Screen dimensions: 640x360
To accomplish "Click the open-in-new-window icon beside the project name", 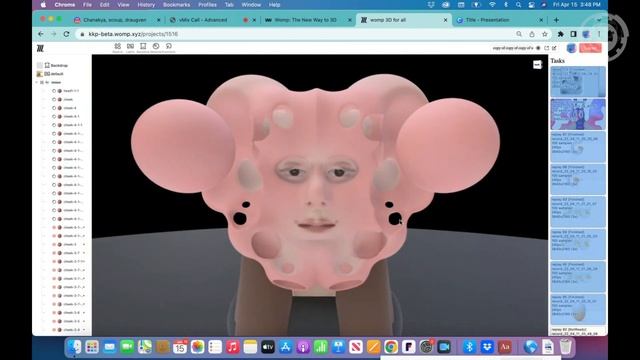I will pyautogui.click(x=547, y=48).
